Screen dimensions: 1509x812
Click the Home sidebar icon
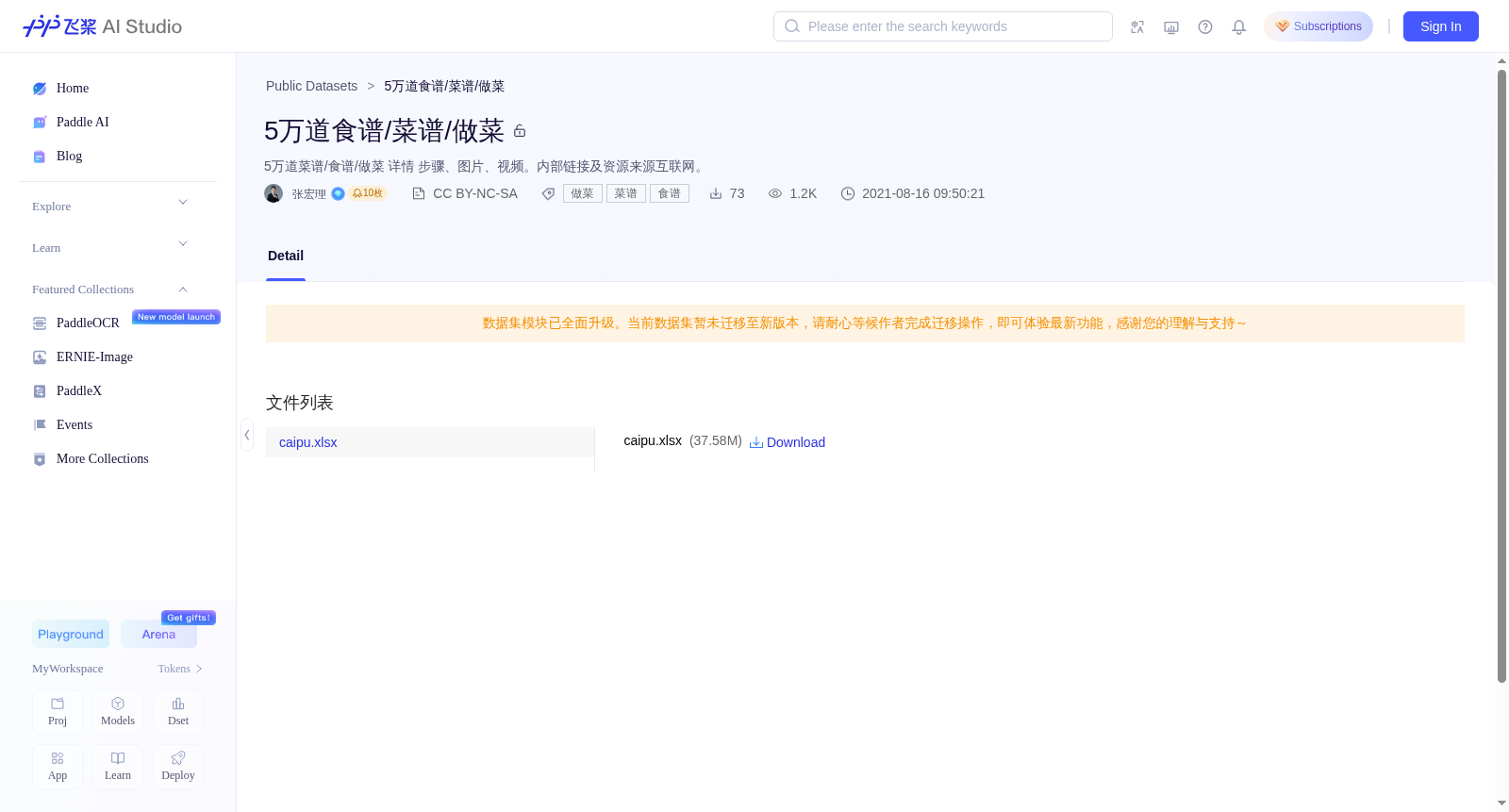click(40, 89)
